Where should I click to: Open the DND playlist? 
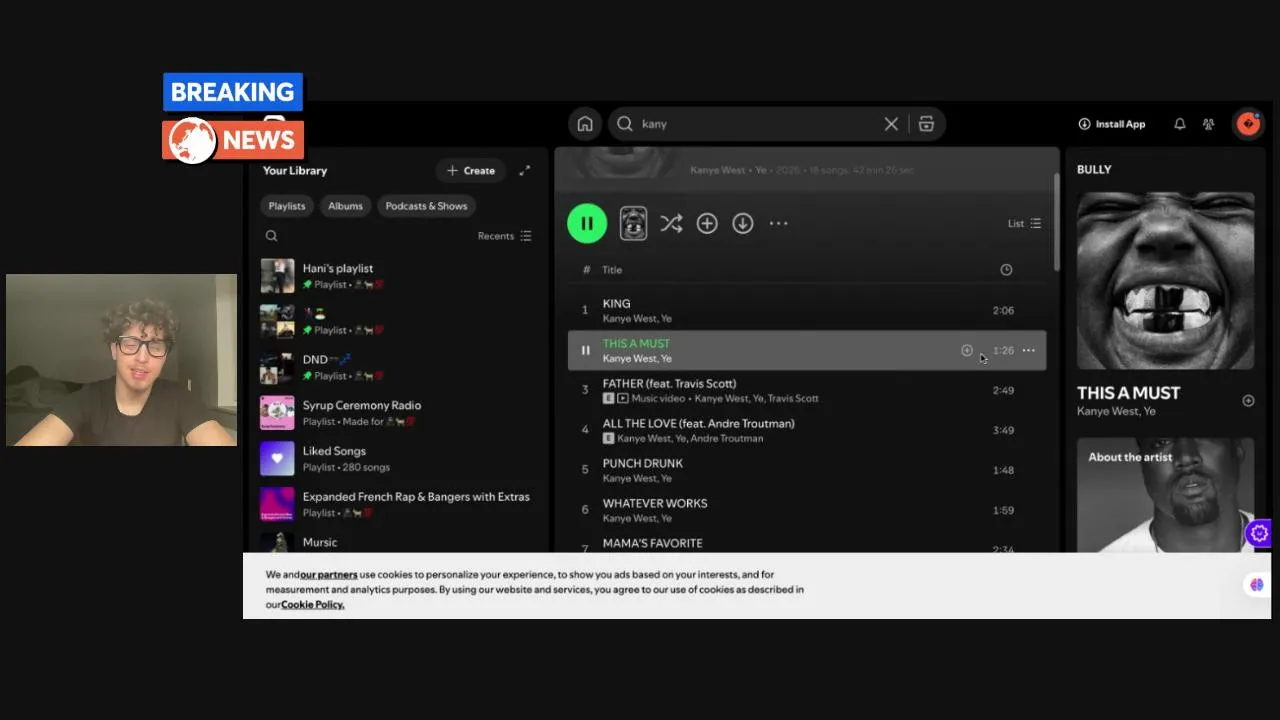pos(400,367)
